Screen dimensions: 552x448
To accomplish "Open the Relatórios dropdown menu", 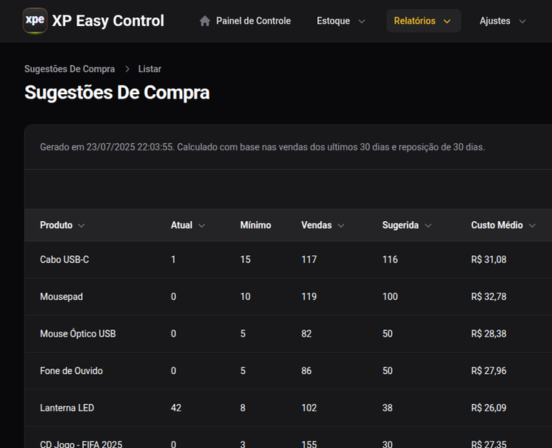I will click(424, 21).
